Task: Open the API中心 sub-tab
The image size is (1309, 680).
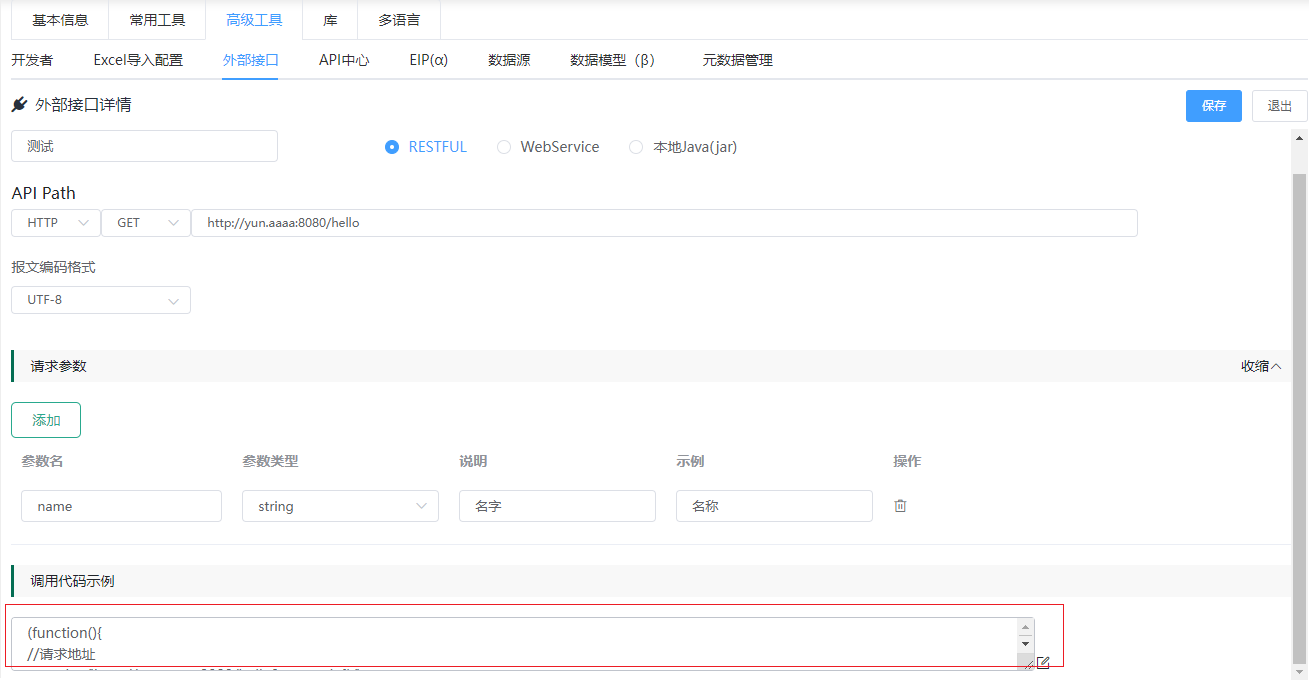Action: 344,60
